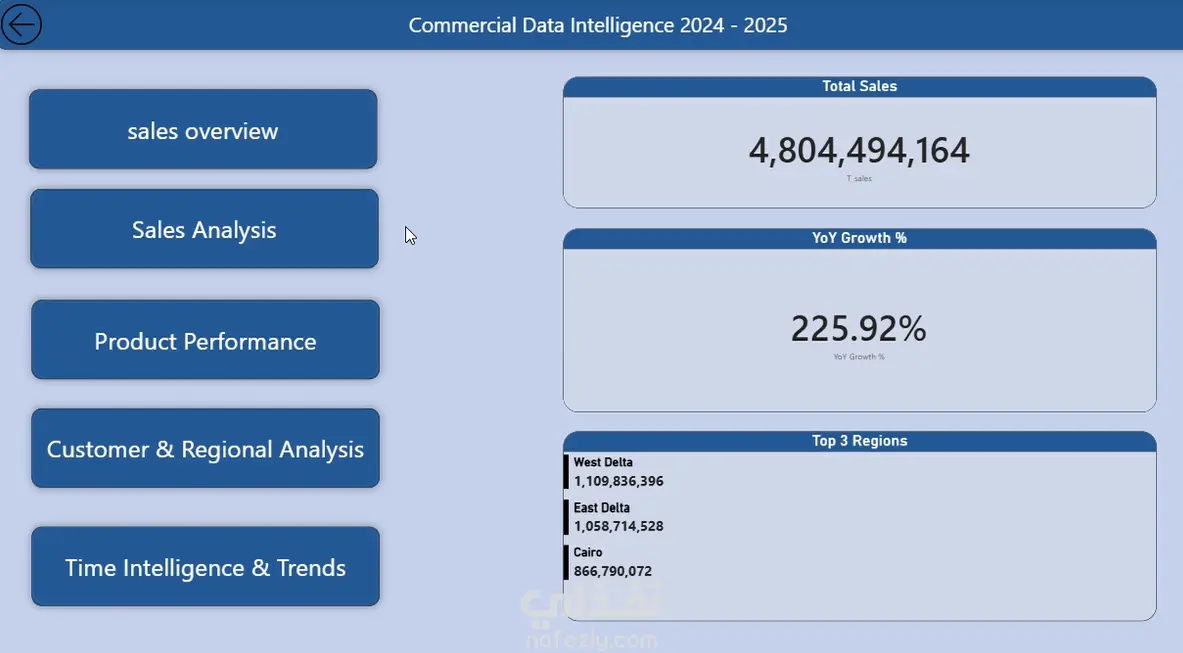This screenshot has width=1183, height=653.
Task: Click the 225.92% growth value
Action: click(x=859, y=329)
